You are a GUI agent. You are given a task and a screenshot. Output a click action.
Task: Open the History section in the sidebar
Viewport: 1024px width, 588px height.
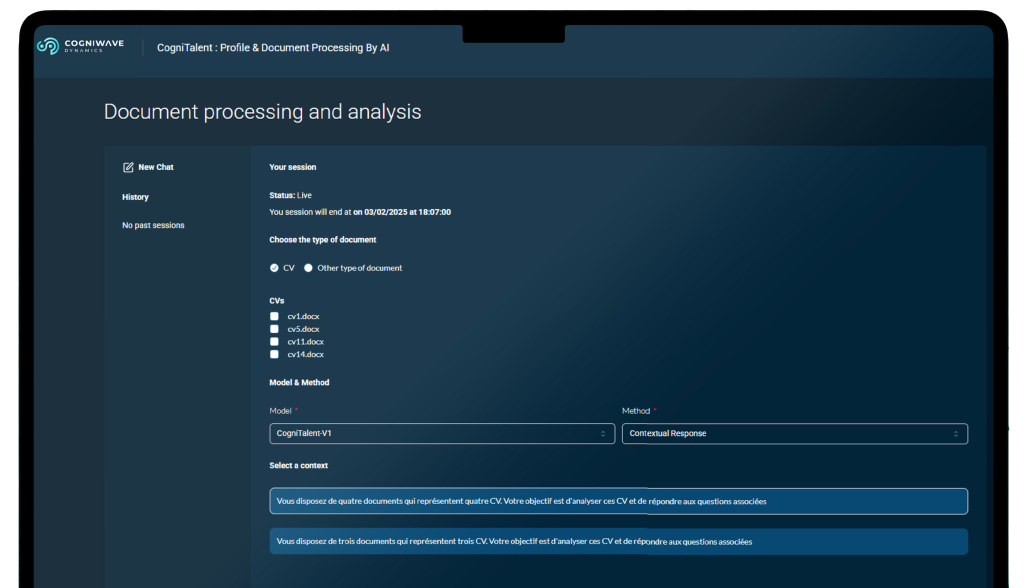tap(135, 197)
